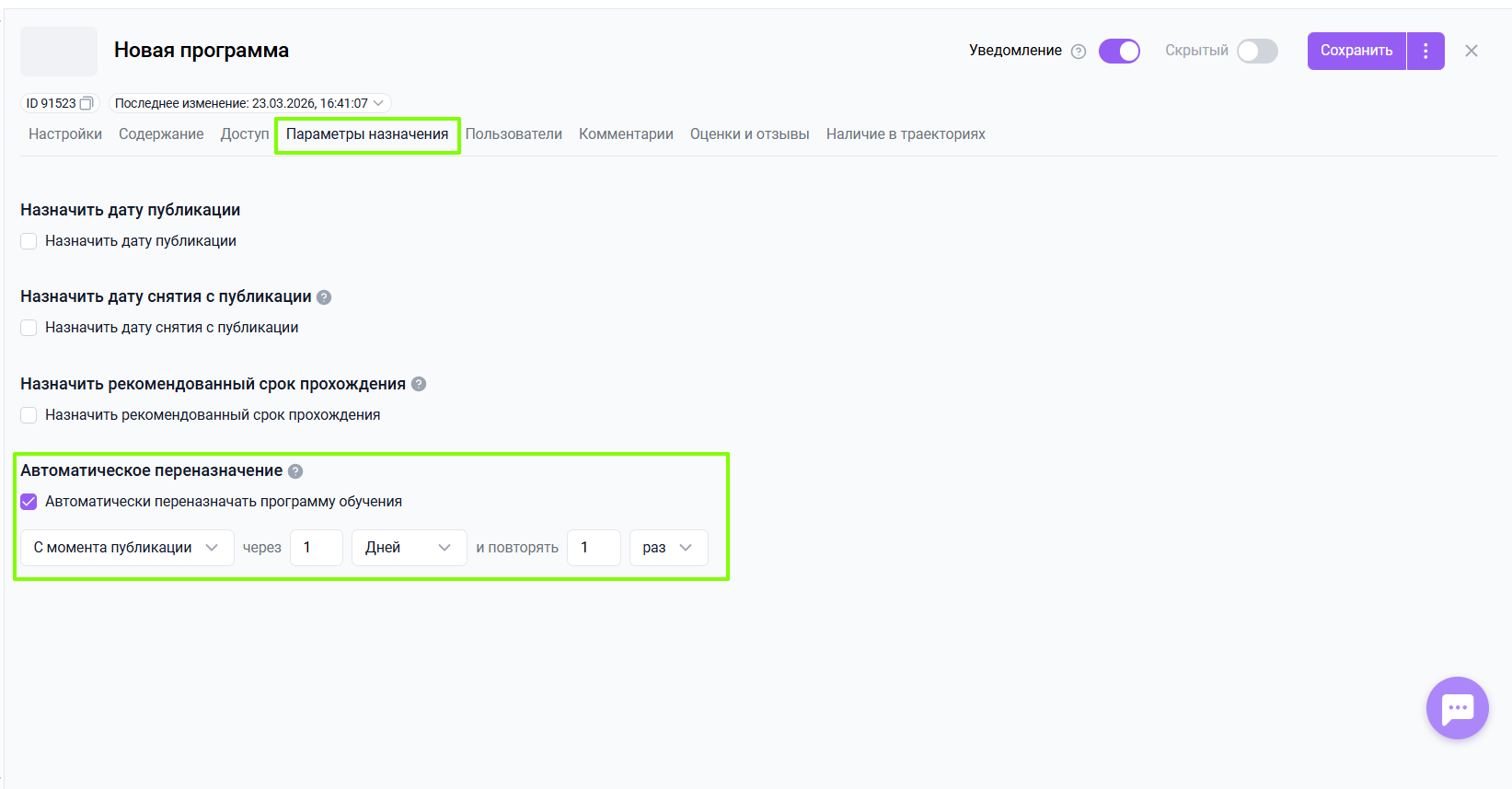Click the Сохранить button
The width and height of the screenshot is (1512, 789).
tap(1356, 51)
